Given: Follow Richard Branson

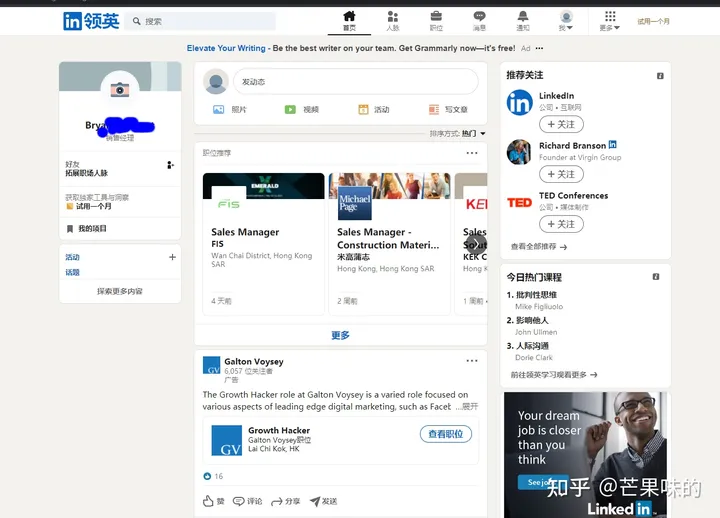Looking at the screenshot, I should tap(561, 174).
